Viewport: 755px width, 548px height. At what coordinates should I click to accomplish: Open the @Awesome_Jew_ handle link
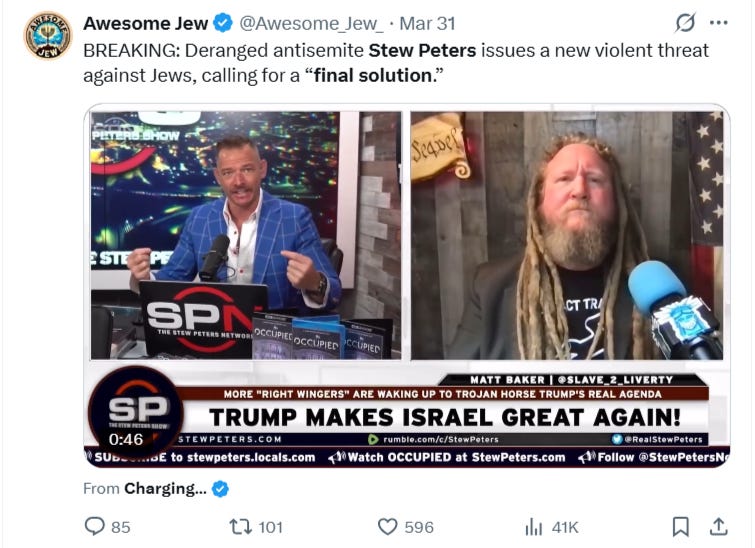pos(312,23)
